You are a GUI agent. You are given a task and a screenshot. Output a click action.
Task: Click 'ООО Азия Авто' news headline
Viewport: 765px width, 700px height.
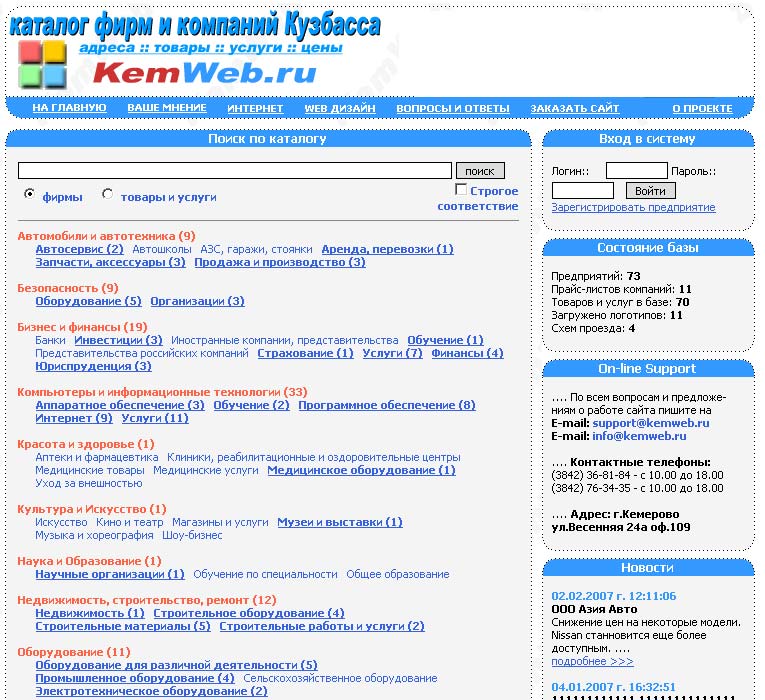[x=594, y=610]
